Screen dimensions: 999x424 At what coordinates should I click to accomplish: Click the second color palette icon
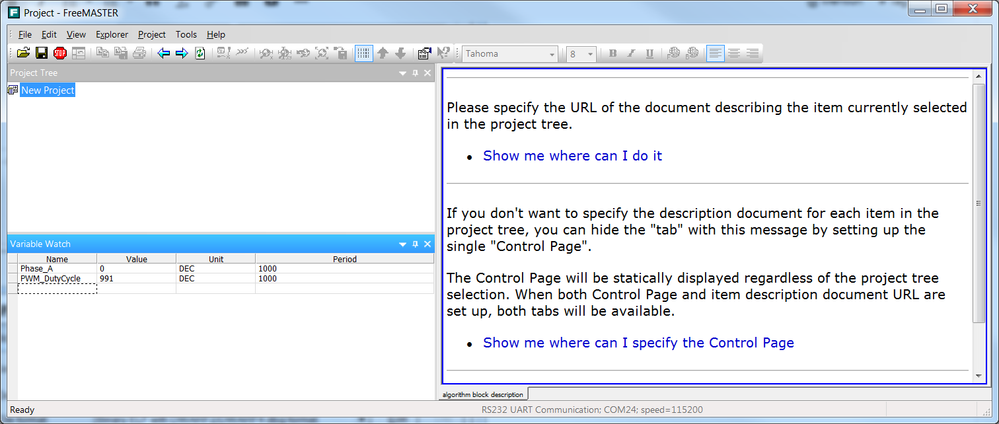click(x=692, y=54)
